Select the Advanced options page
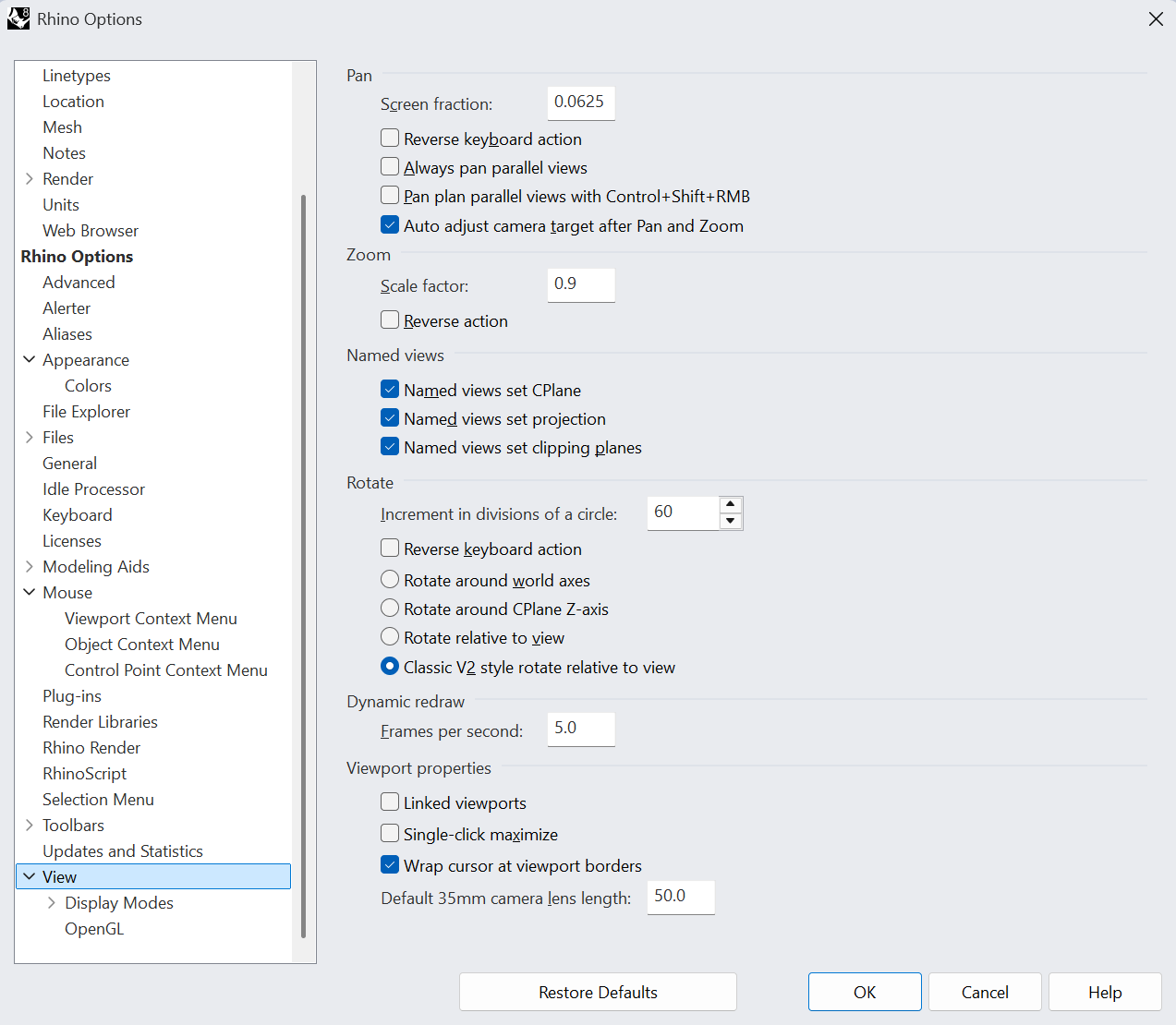1176x1025 pixels. pyautogui.click(x=79, y=282)
